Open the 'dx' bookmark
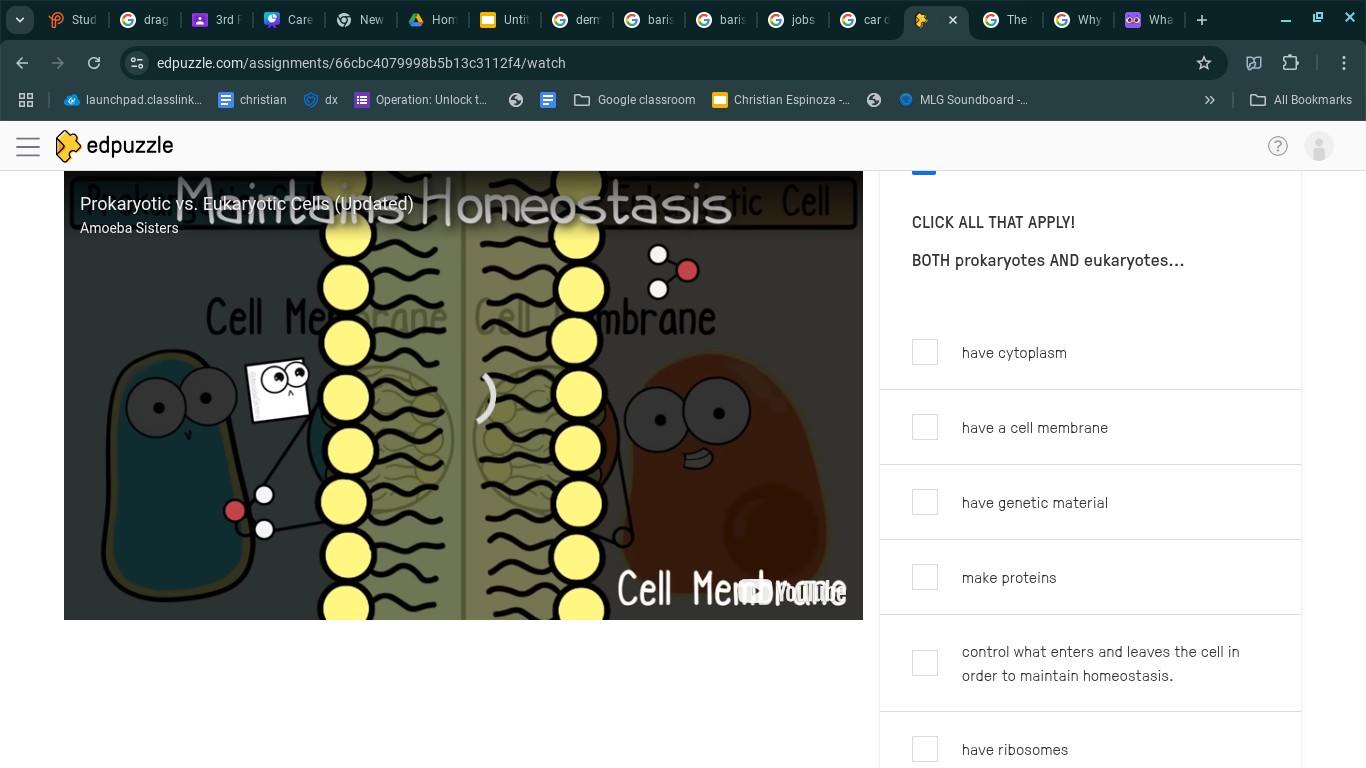The width and height of the screenshot is (1366, 768). 321,100
